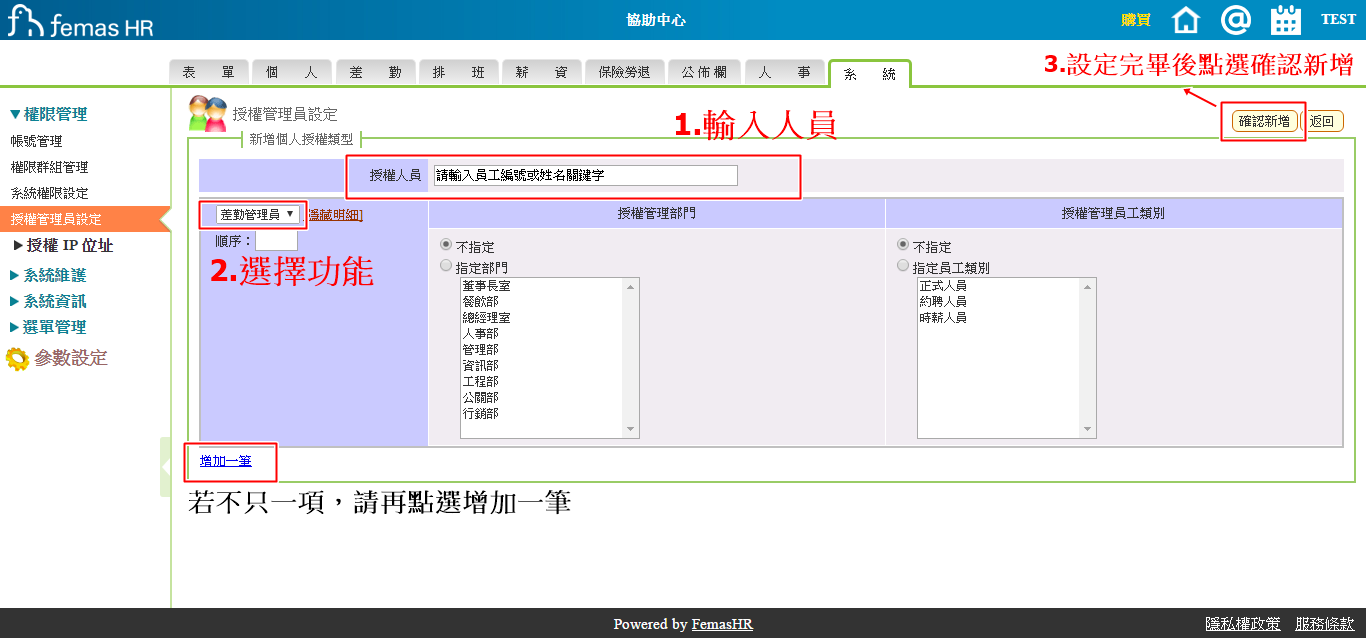Click the 確認新增 button
Image resolution: width=1366 pixels, height=638 pixels.
tap(1264, 121)
